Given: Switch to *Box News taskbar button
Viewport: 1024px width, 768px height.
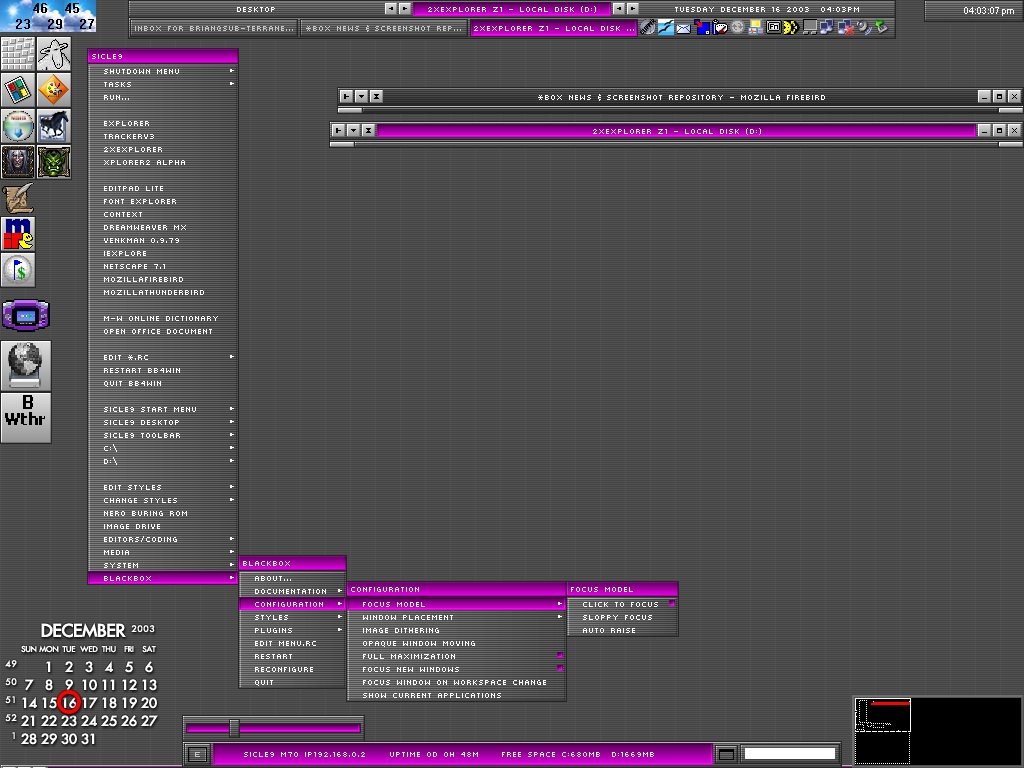Looking at the screenshot, I should click(x=384, y=28).
